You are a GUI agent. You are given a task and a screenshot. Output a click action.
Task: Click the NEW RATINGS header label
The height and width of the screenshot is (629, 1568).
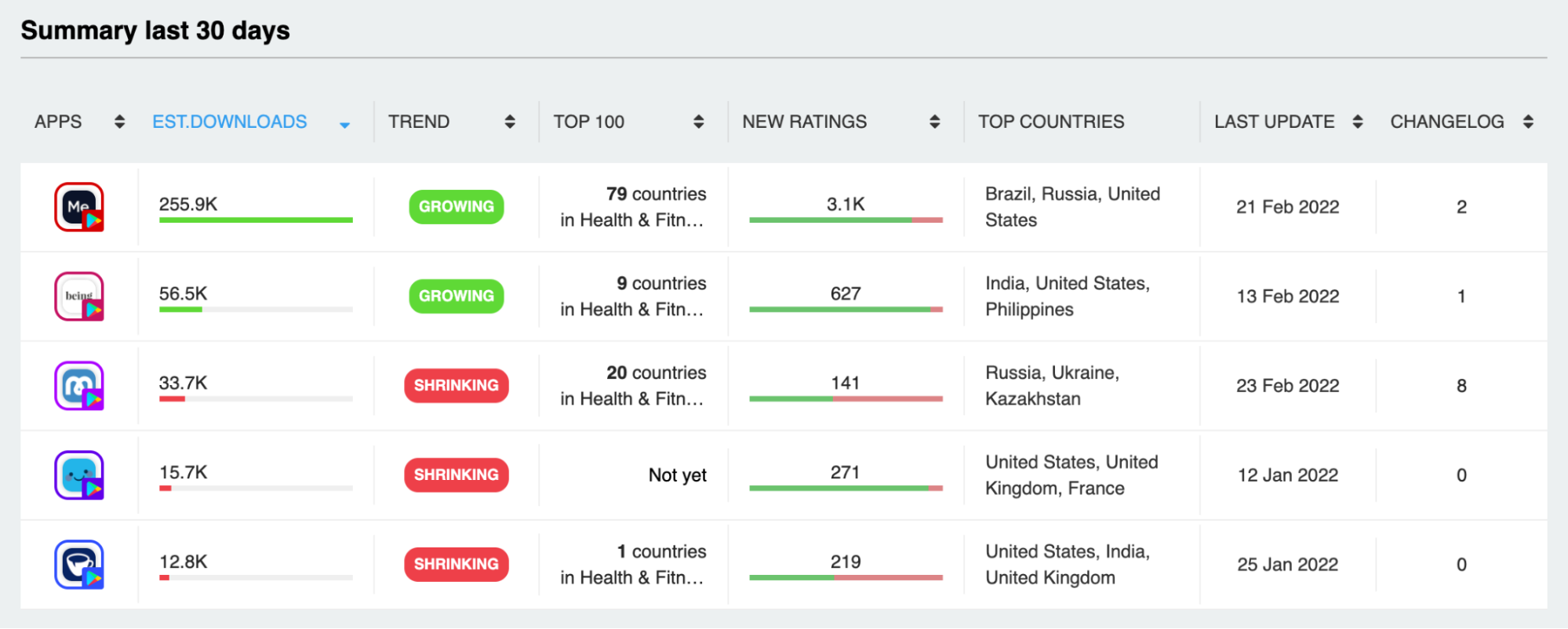coord(805,122)
